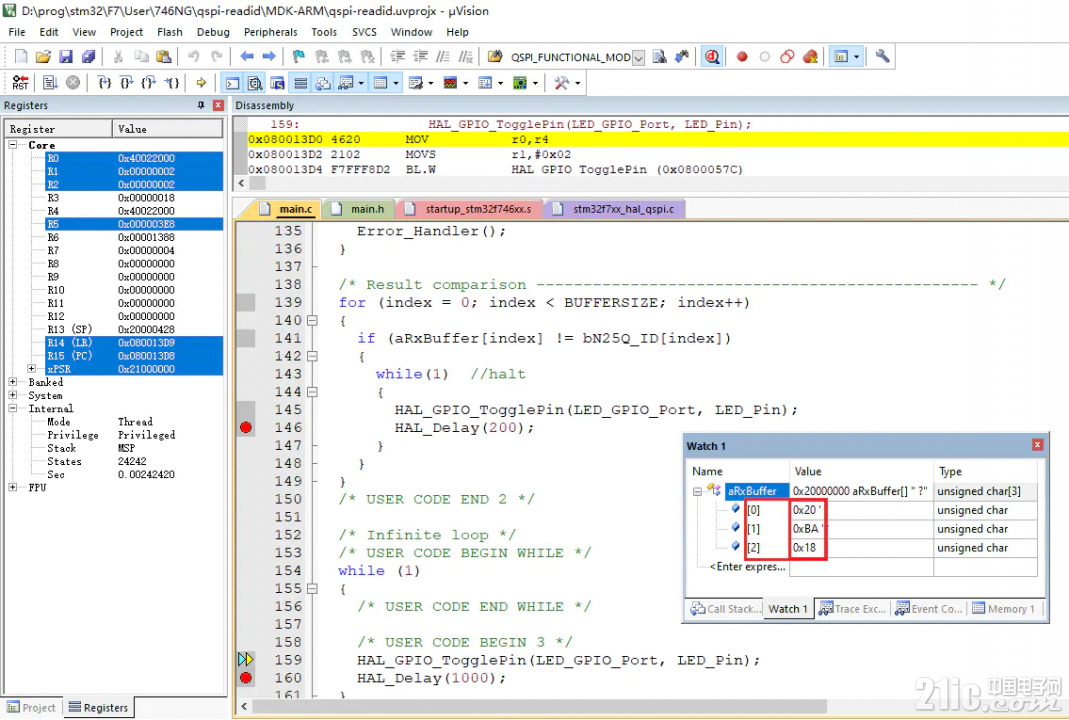Toggle Command window button

[x=232, y=83]
